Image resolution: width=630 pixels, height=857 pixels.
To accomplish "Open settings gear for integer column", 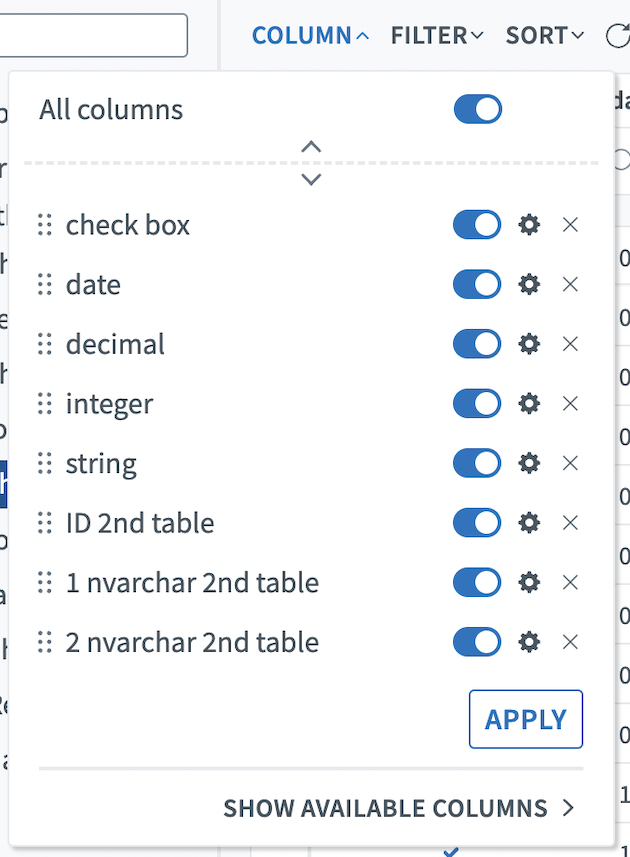I will point(529,404).
